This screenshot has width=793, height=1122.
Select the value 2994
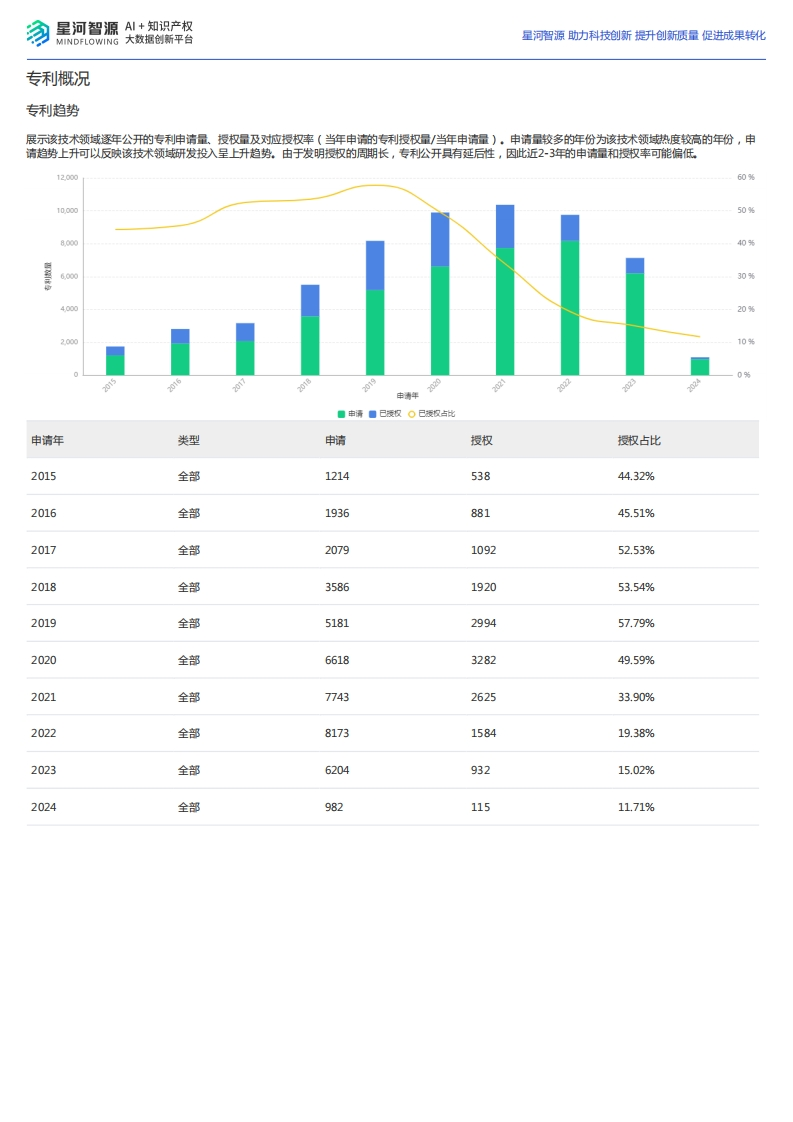[x=484, y=623]
